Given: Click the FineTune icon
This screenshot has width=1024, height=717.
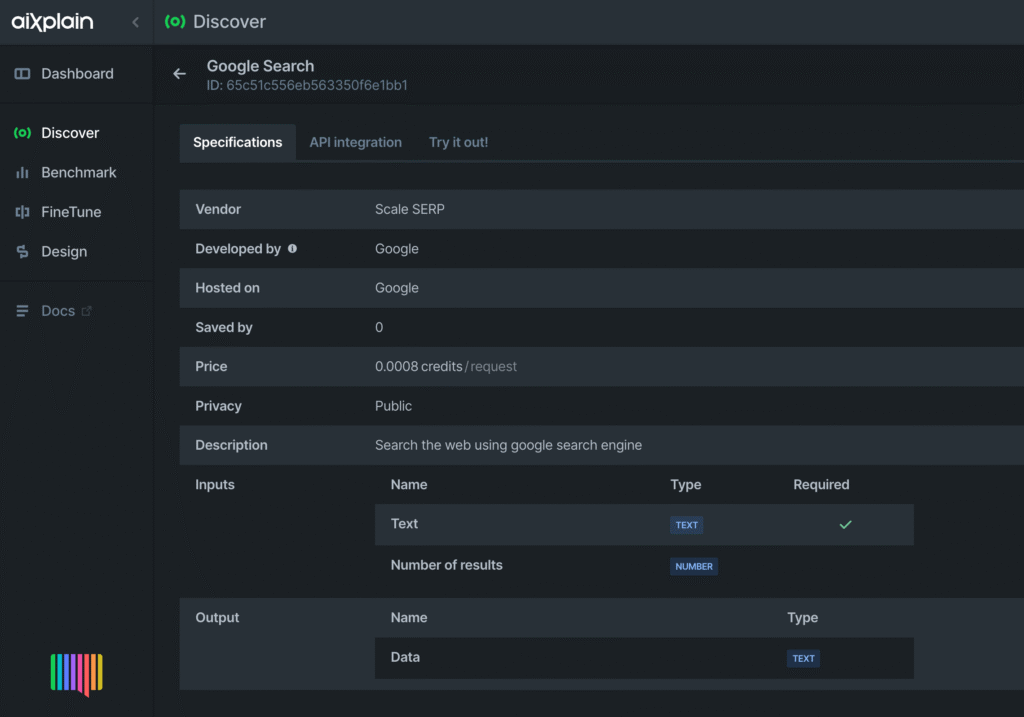Looking at the screenshot, I should coord(22,212).
